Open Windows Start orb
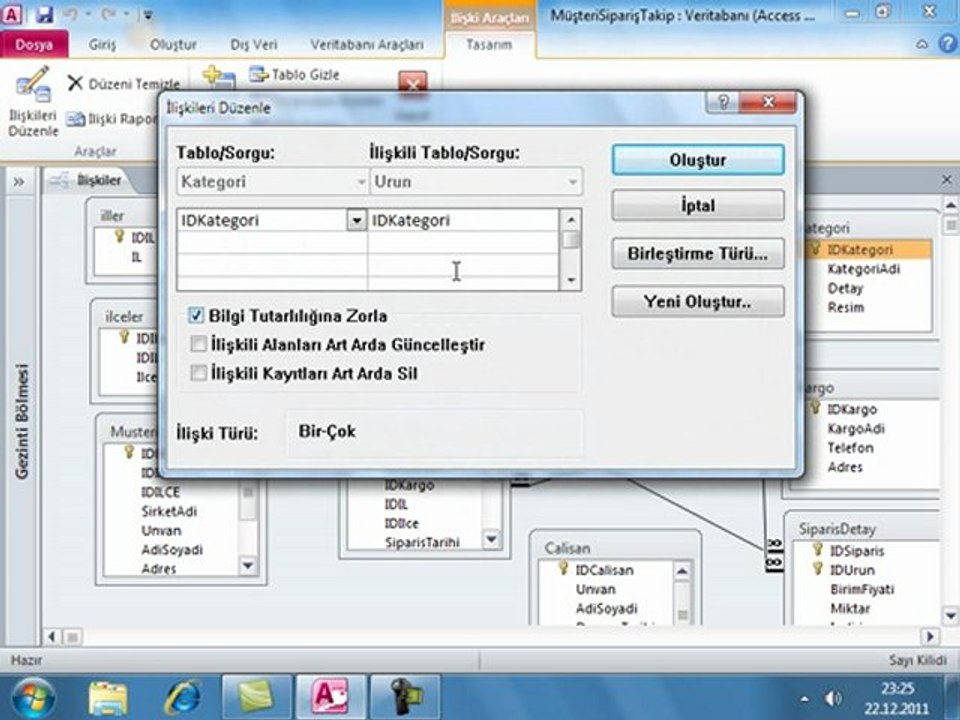Image resolution: width=960 pixels, height=720 pixels. [32, 697]
